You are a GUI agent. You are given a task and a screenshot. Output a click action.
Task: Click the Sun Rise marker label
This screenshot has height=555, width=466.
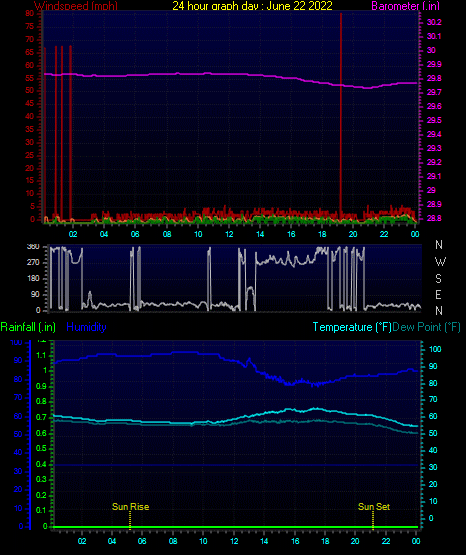click(131, 507)
